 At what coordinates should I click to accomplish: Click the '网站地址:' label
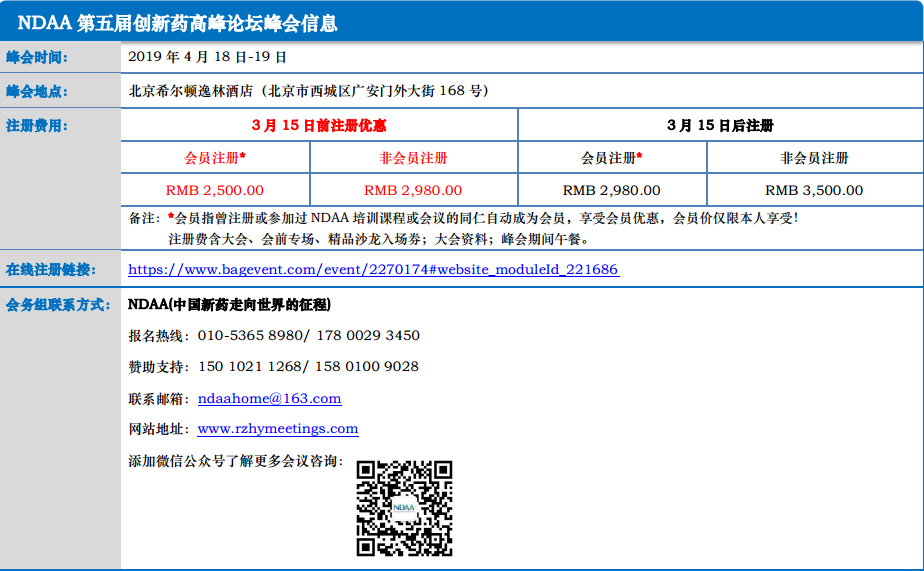(159, 429)
